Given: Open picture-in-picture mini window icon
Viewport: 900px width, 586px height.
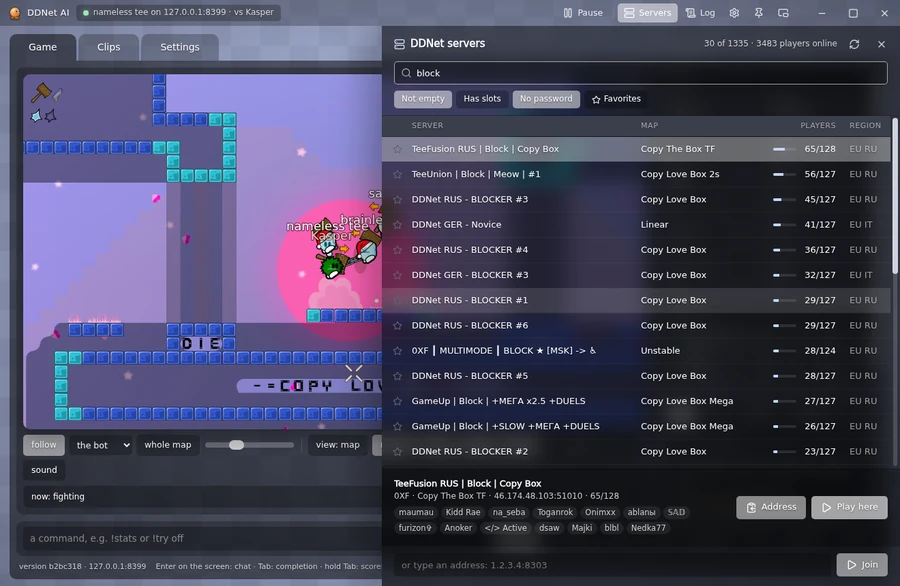Looking at the screenshot, I should pyautogui.click(x=783, y=13).
